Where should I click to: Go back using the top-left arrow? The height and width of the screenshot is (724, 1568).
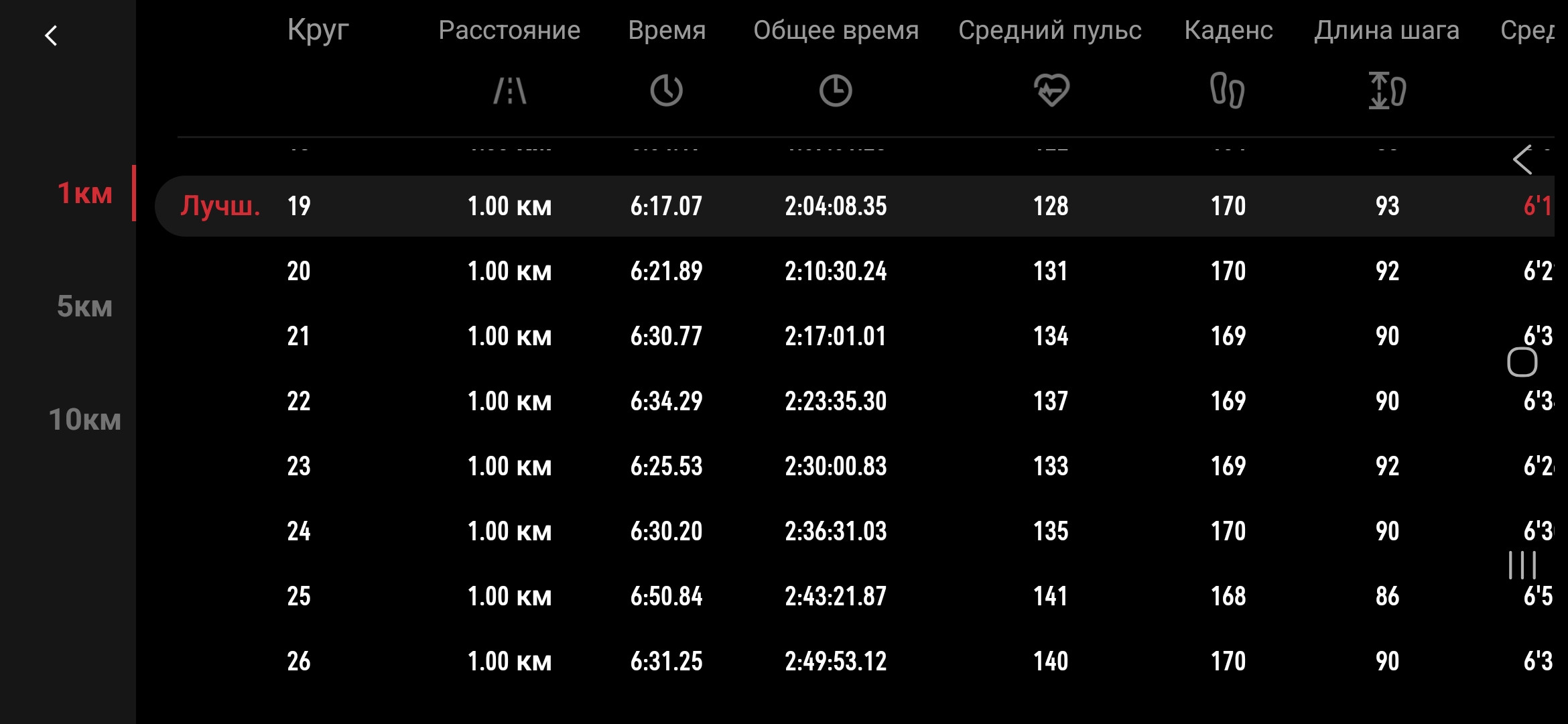point(51,36)
